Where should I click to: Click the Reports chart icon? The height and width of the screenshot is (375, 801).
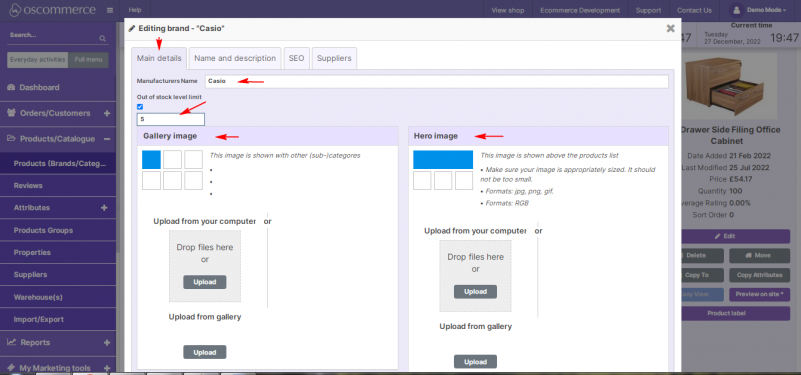coord(11,342)
